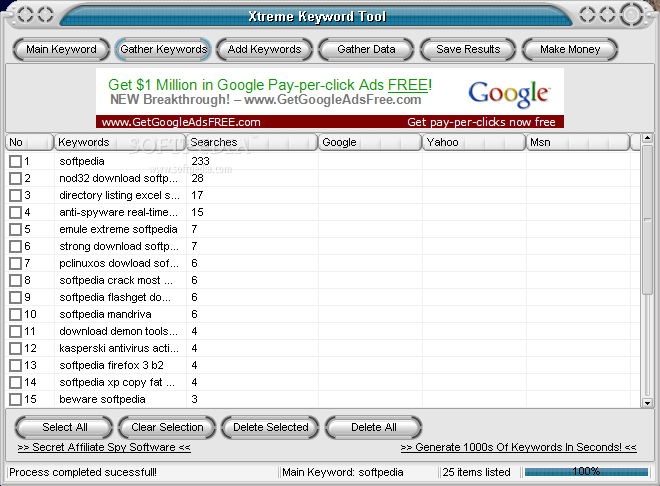Check the softpedia crack most row

16,280
